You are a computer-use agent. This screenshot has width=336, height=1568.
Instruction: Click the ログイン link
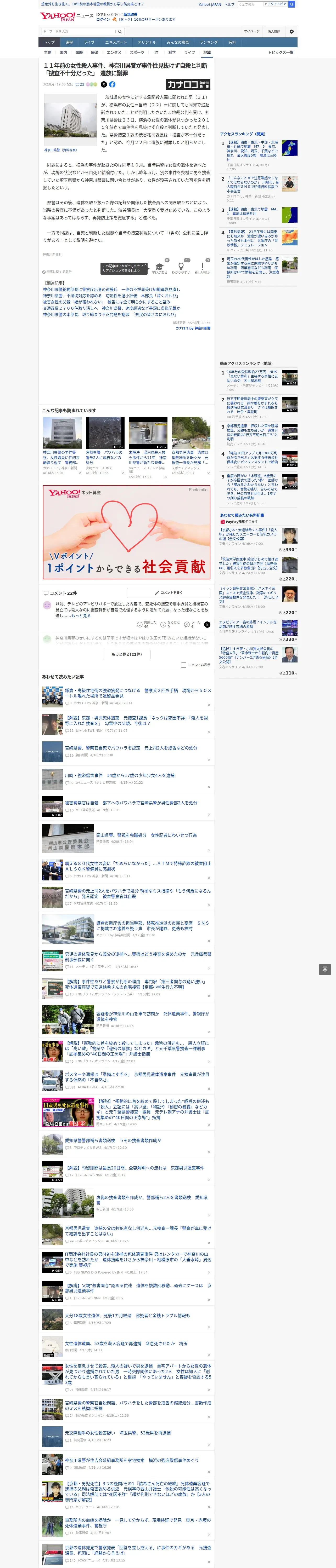tap(103, 20)
